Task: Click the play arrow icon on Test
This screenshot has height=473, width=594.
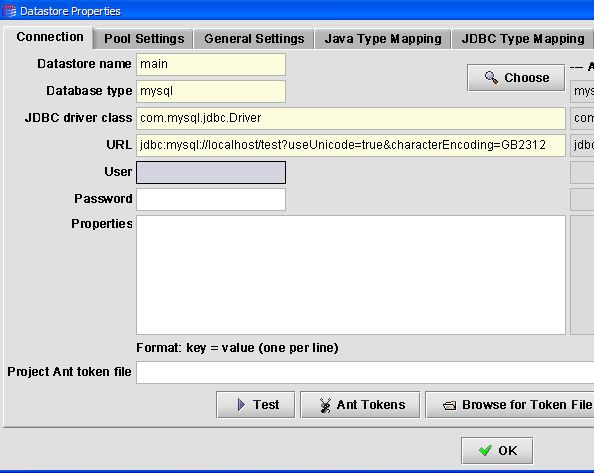Action: click(x=241, y=405)
